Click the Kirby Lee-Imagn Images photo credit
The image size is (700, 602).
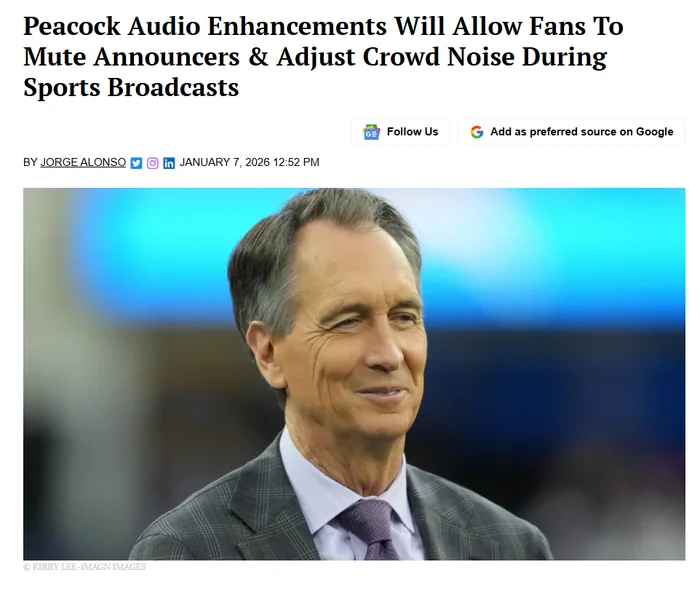84,567
